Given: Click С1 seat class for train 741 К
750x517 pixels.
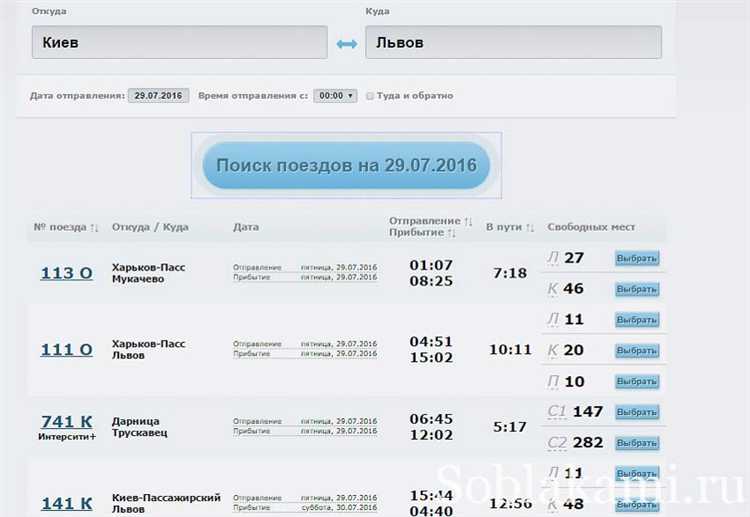Looking at the screenshot, I should point(557,412).
